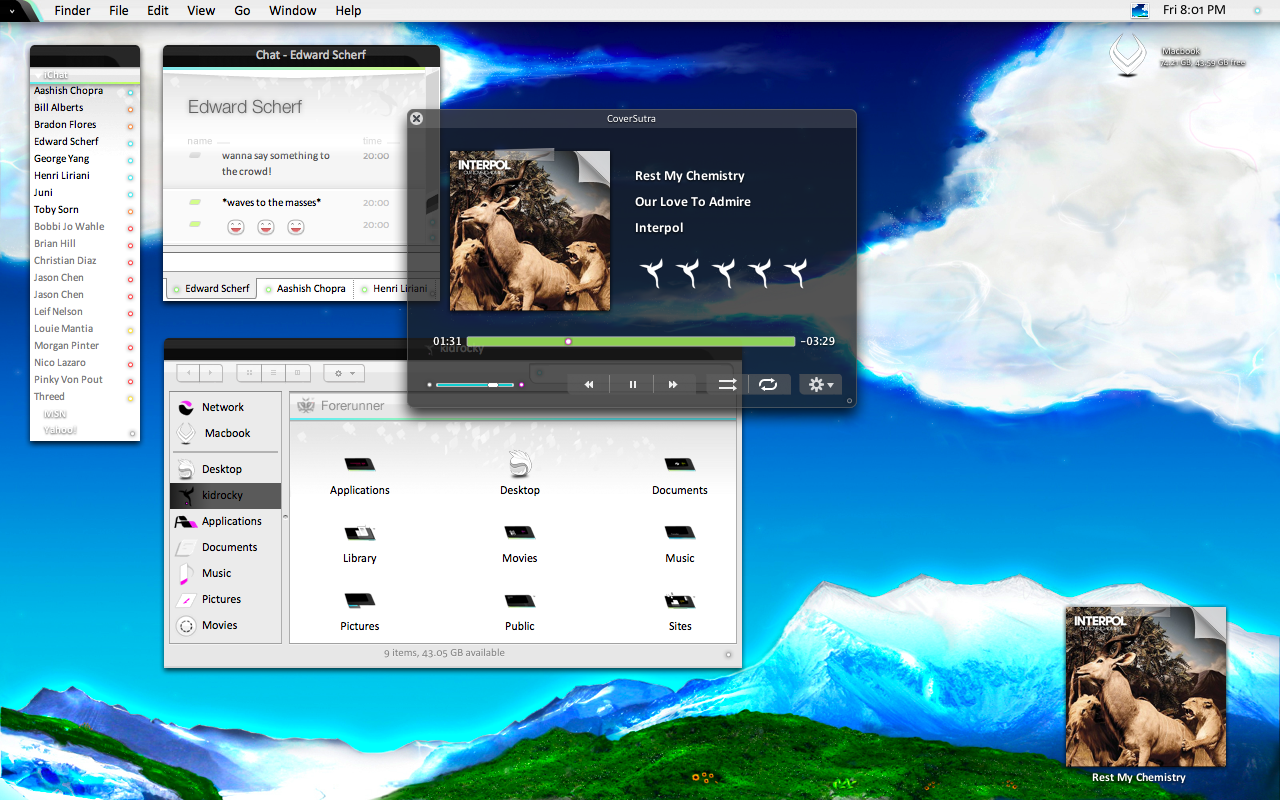Screen dimensions: 1280x800
Task: Select Macbook in the Finder sidebar
Action: tap(225, 433)
